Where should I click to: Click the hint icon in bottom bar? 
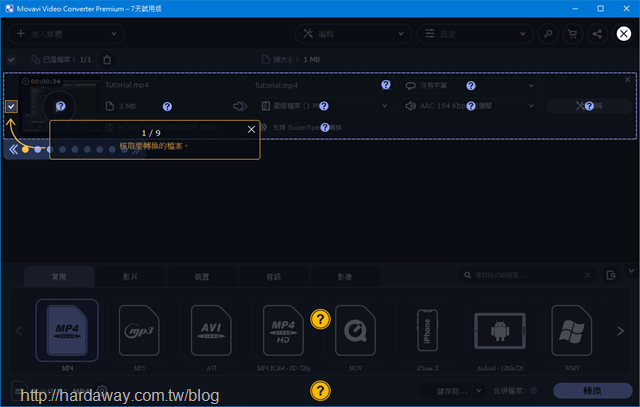pos(320,391)
